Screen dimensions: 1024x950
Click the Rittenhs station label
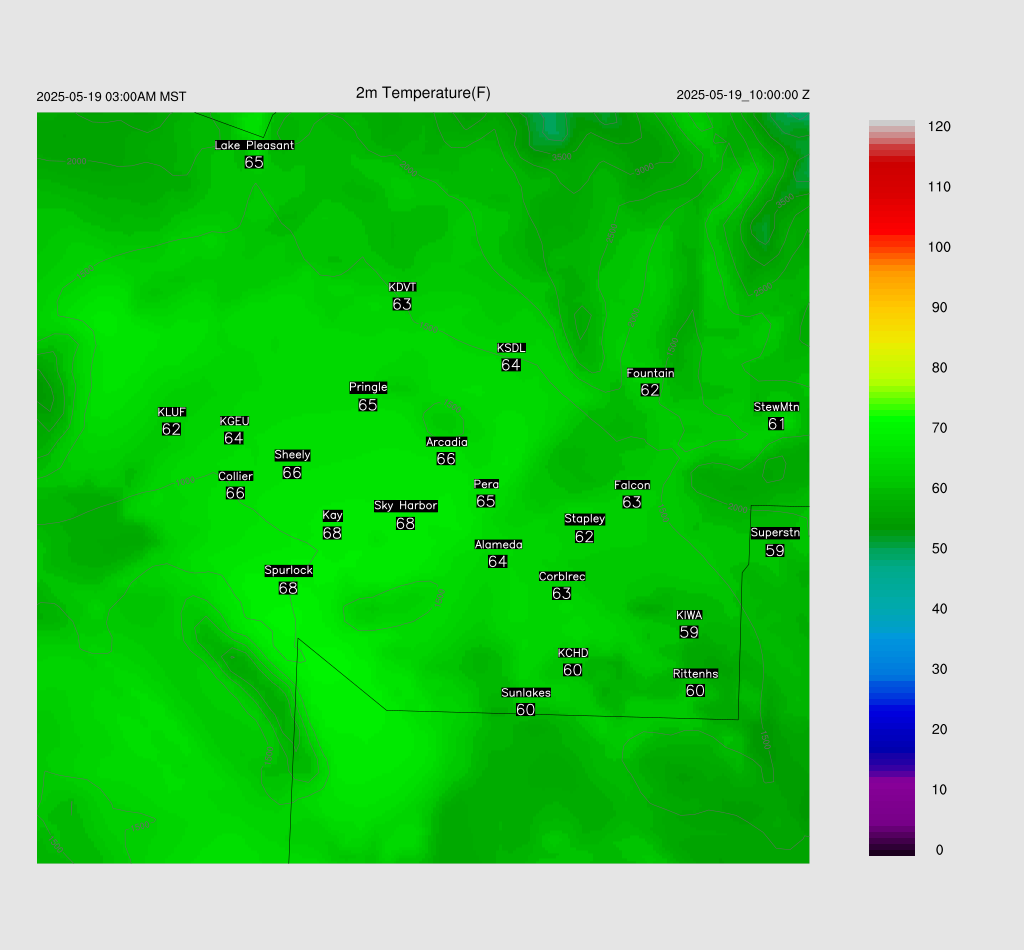[696, 674]
